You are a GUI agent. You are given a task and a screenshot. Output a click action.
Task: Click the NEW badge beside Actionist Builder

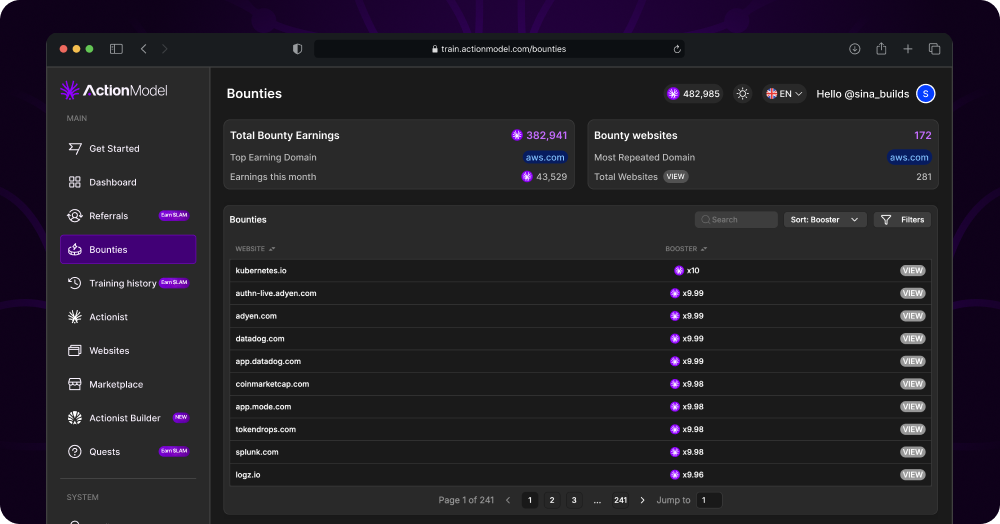181,418
